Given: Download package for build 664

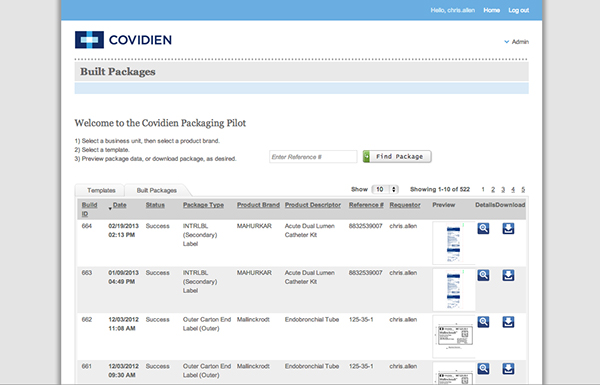Looking at the screenshot, I should pos(508,228).
